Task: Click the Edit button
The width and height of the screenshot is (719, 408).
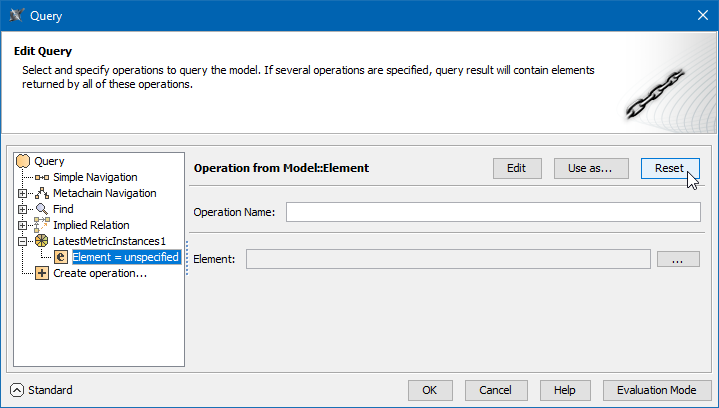Action: click(516, 168)
